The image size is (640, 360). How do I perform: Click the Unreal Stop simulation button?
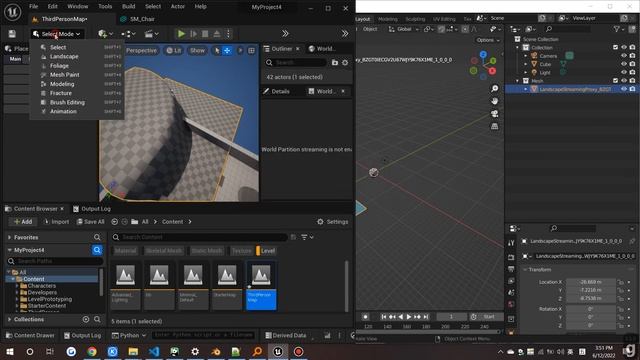[x=205, y=34]
